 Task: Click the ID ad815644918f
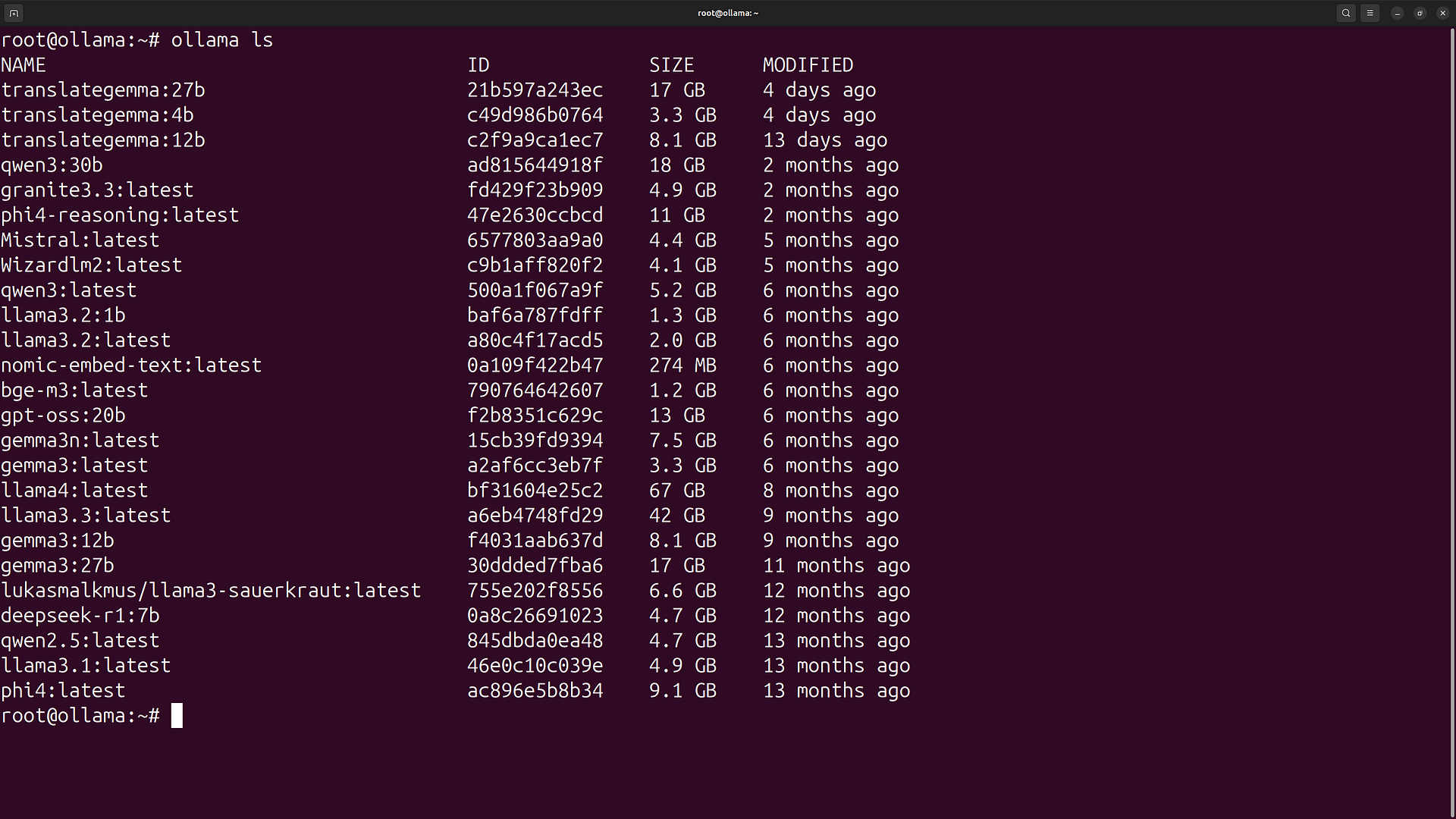[535, 165]
